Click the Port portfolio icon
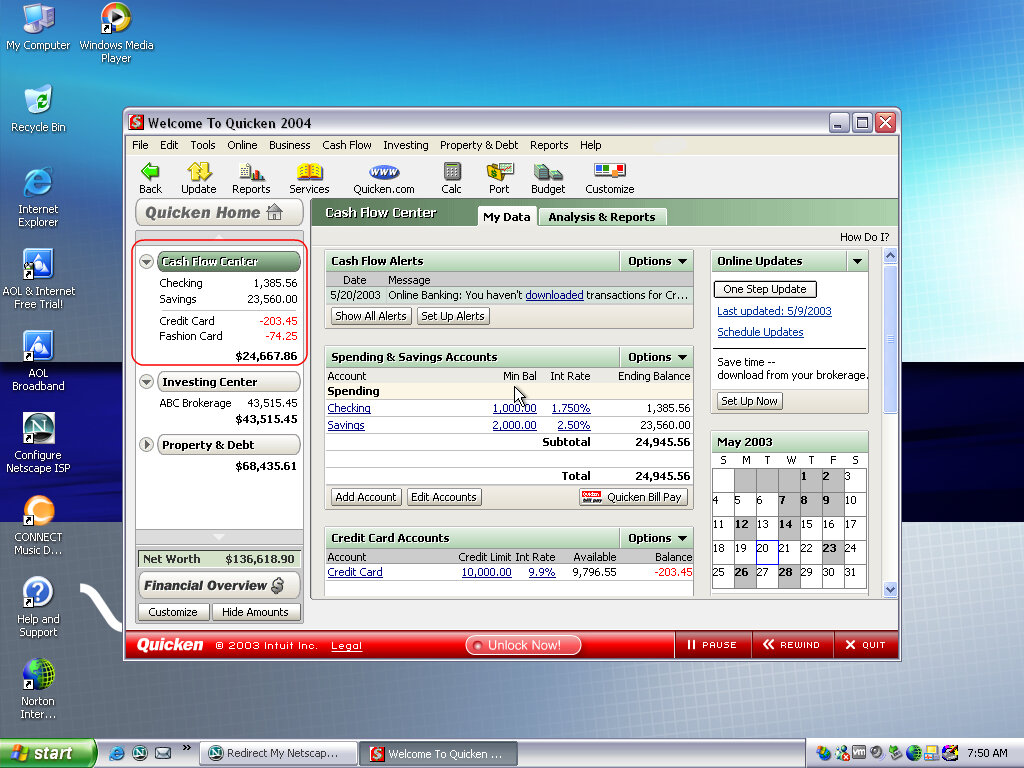This screenshot has height=768, width=1024. [499, 178]
